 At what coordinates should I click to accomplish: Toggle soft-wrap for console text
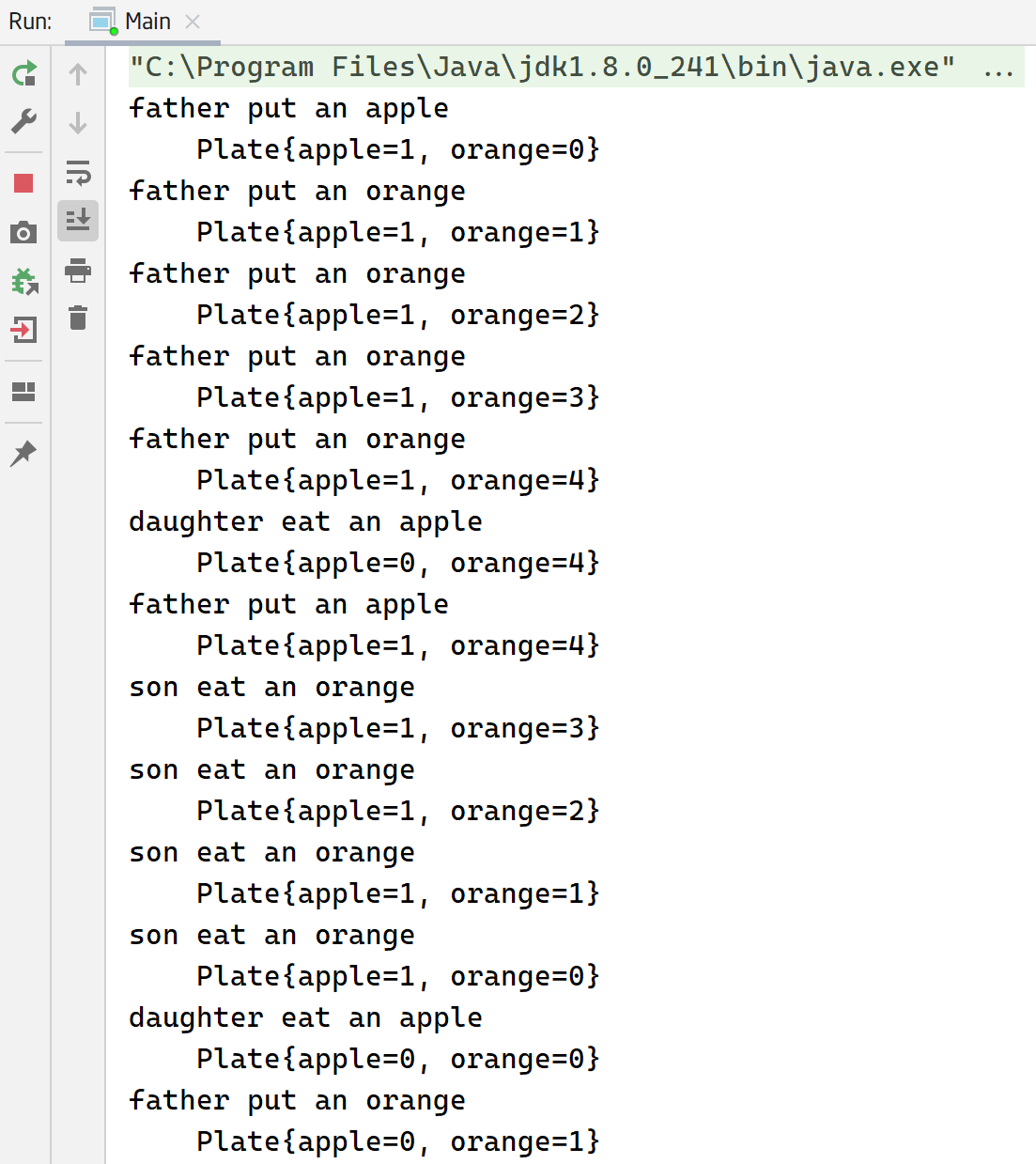tap(78, 173)
